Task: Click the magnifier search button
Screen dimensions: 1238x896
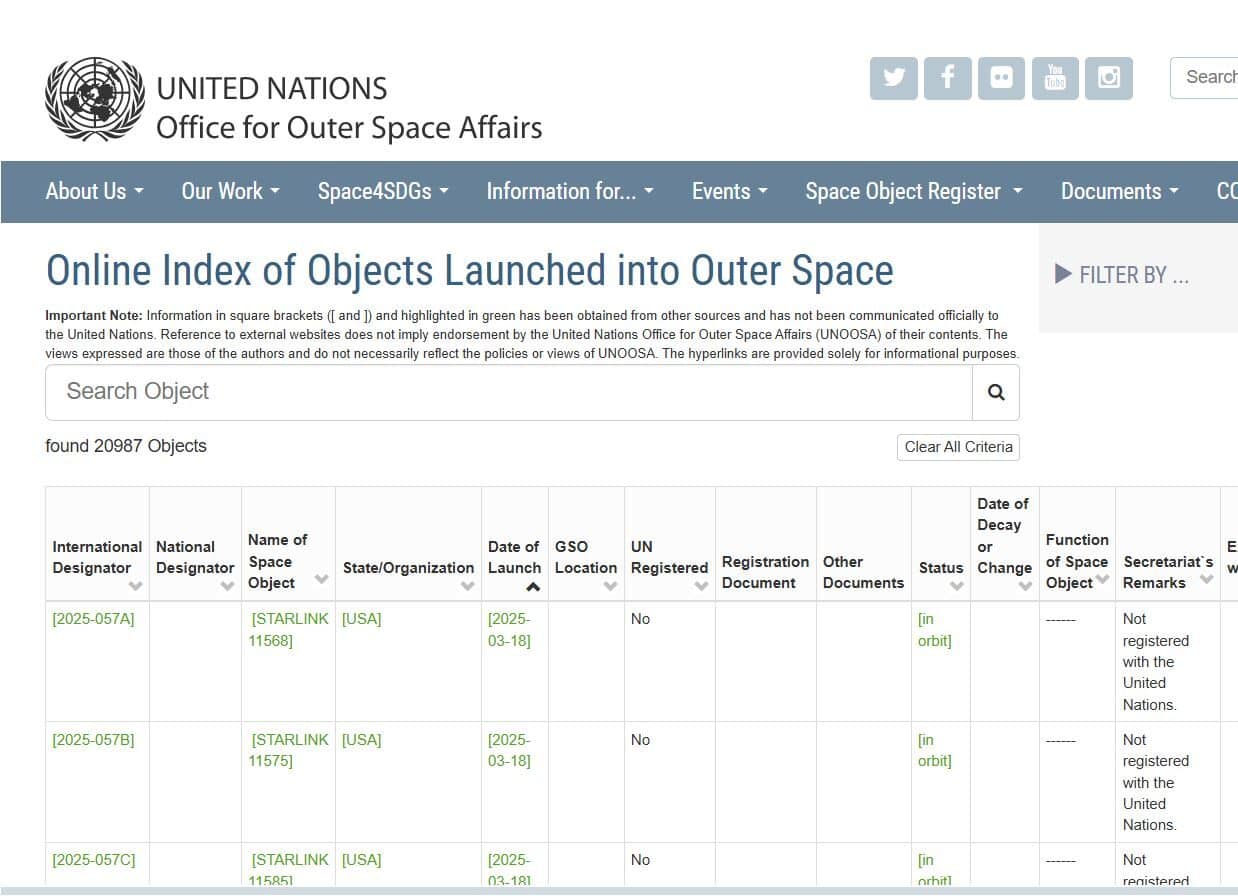Action: [995, 392]
